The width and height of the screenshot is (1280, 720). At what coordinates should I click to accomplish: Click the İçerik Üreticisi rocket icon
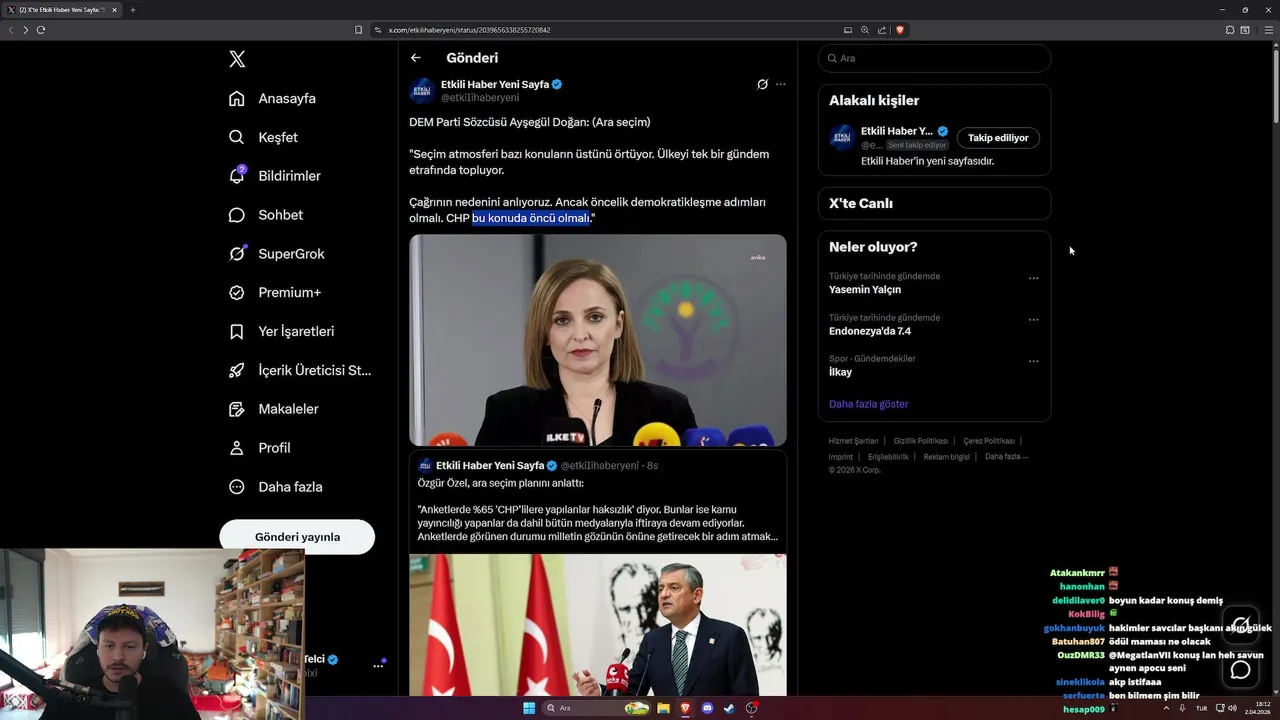[237, 370]
